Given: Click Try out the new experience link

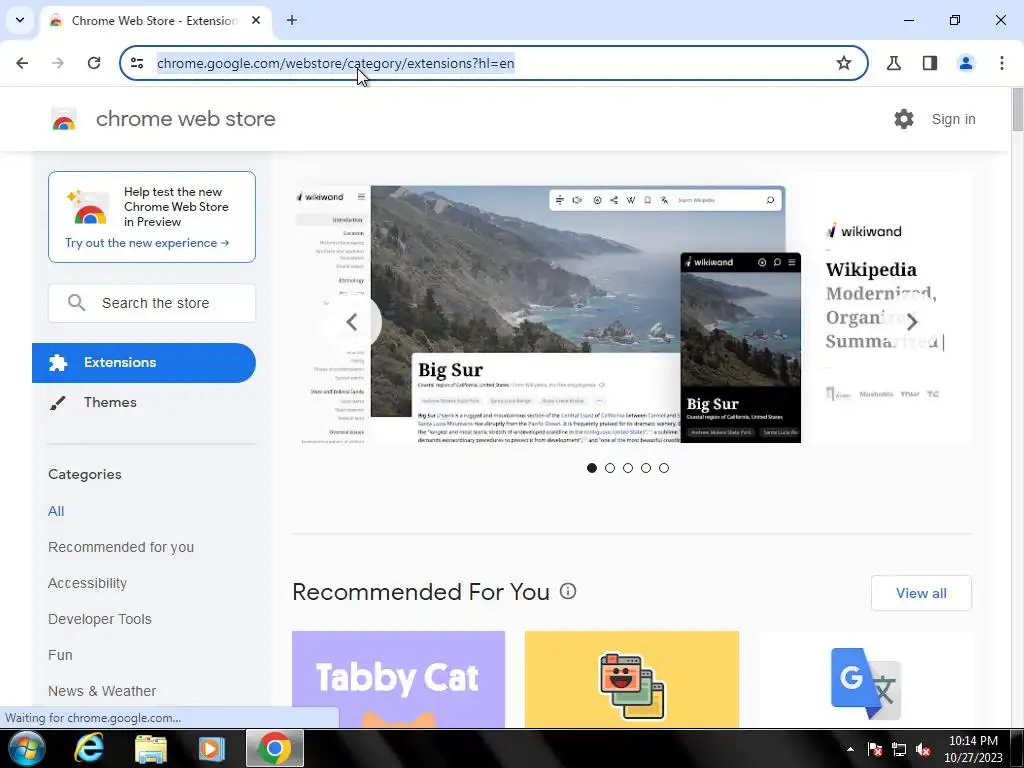Looking at the screenshot, I should click(x=147, y=243).
